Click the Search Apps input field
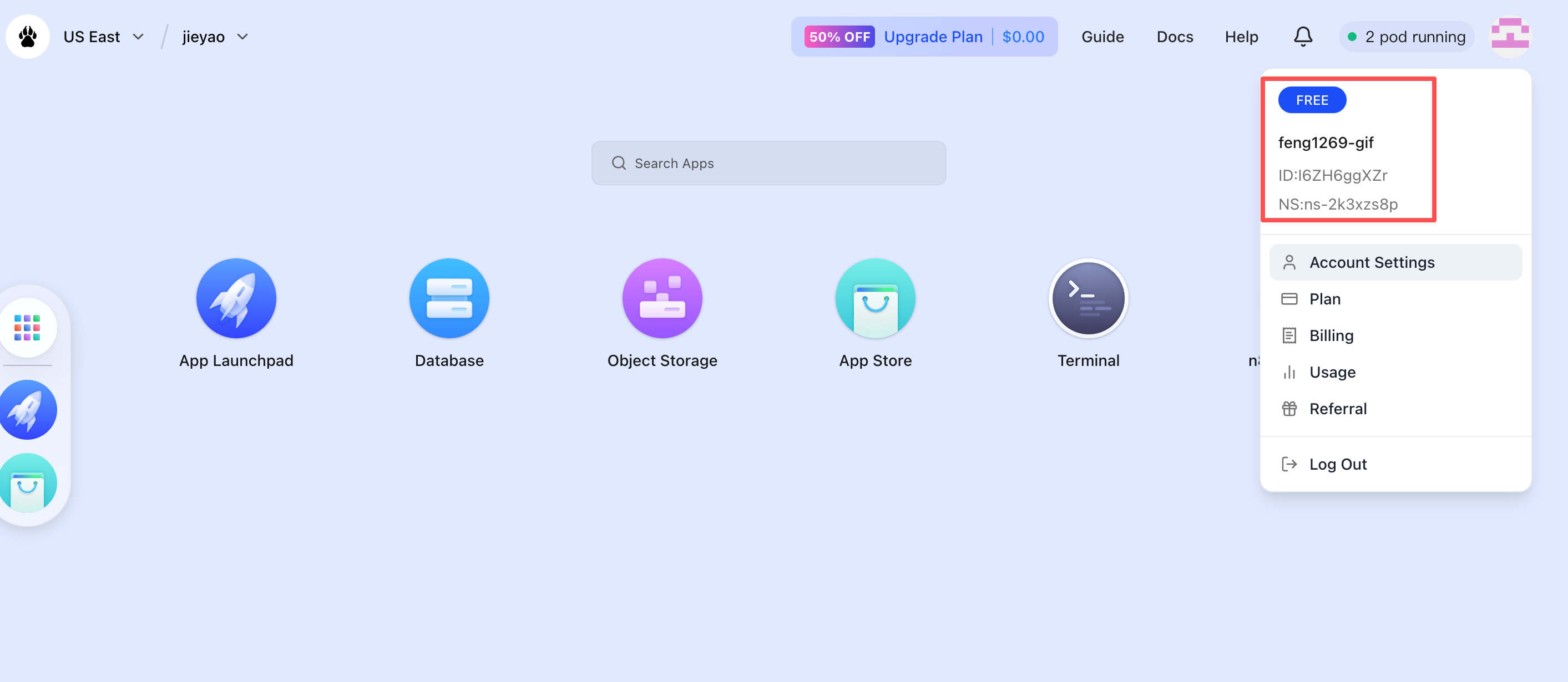 [768, 163]
